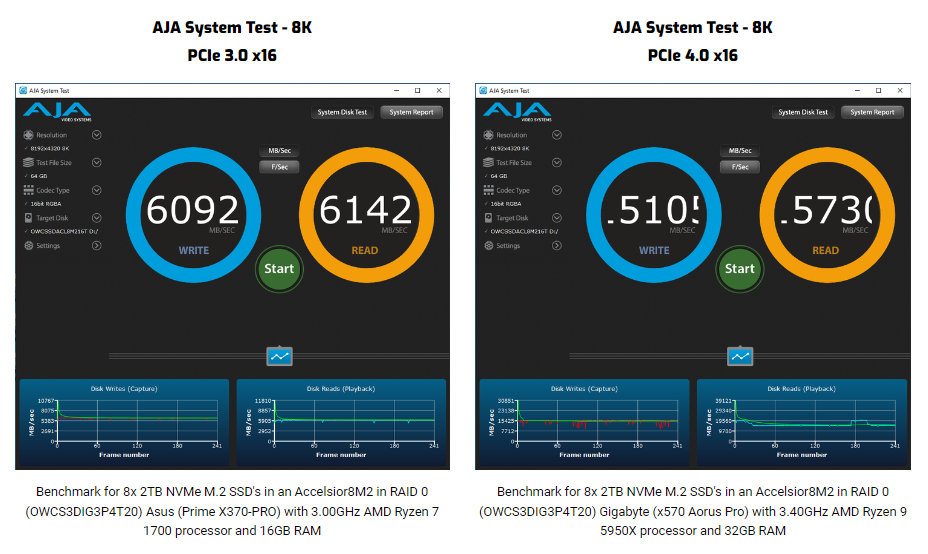928x554 pixels.
Task: Click Test File Size stack icon in PCIe 3.0 window
Action: pyautogui.click(x=28, y=162)
